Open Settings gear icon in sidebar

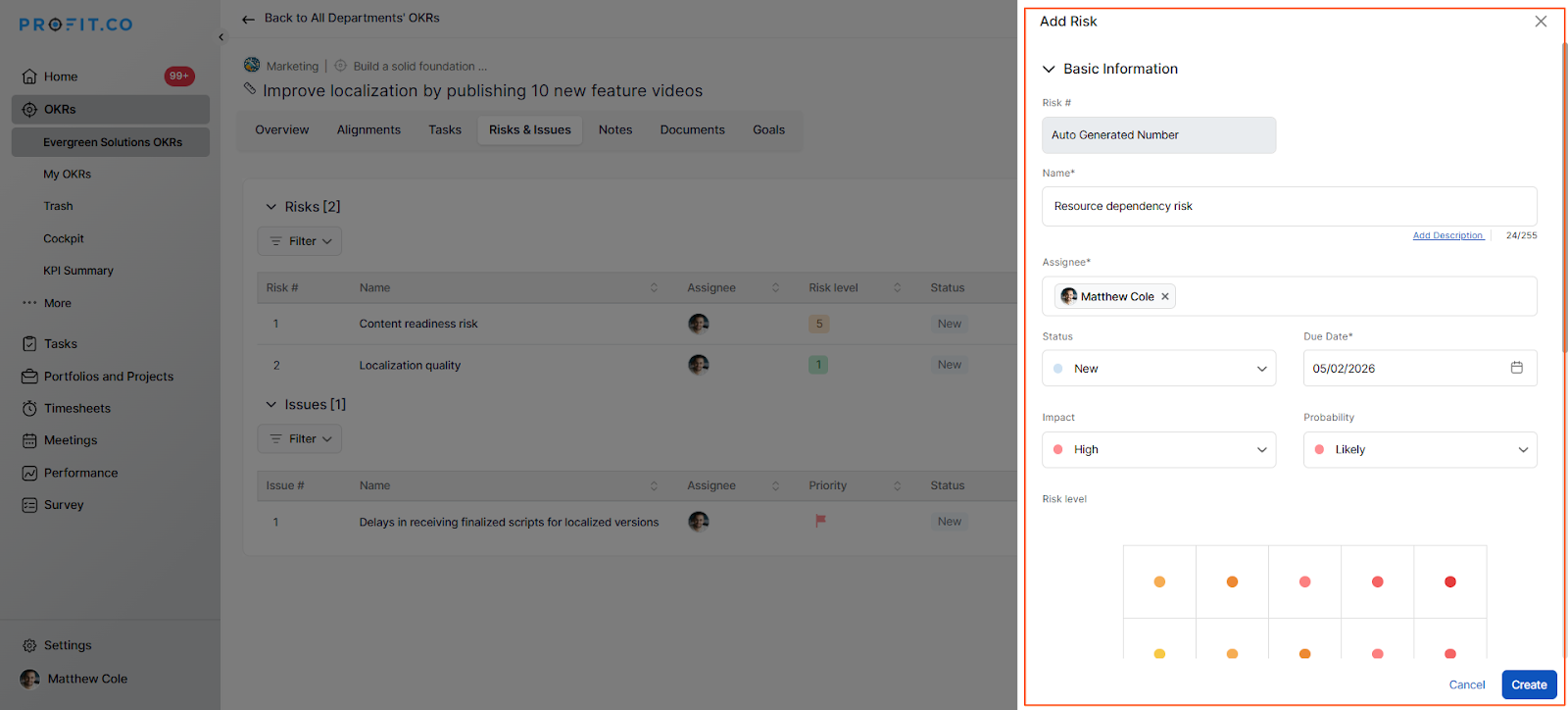click(29, 646)
